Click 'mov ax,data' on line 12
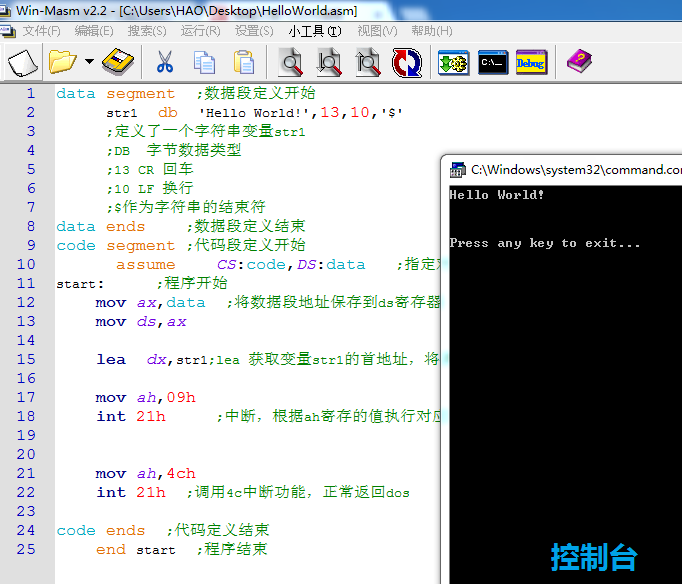The image size is (682, 584). (x=150, y=303)
